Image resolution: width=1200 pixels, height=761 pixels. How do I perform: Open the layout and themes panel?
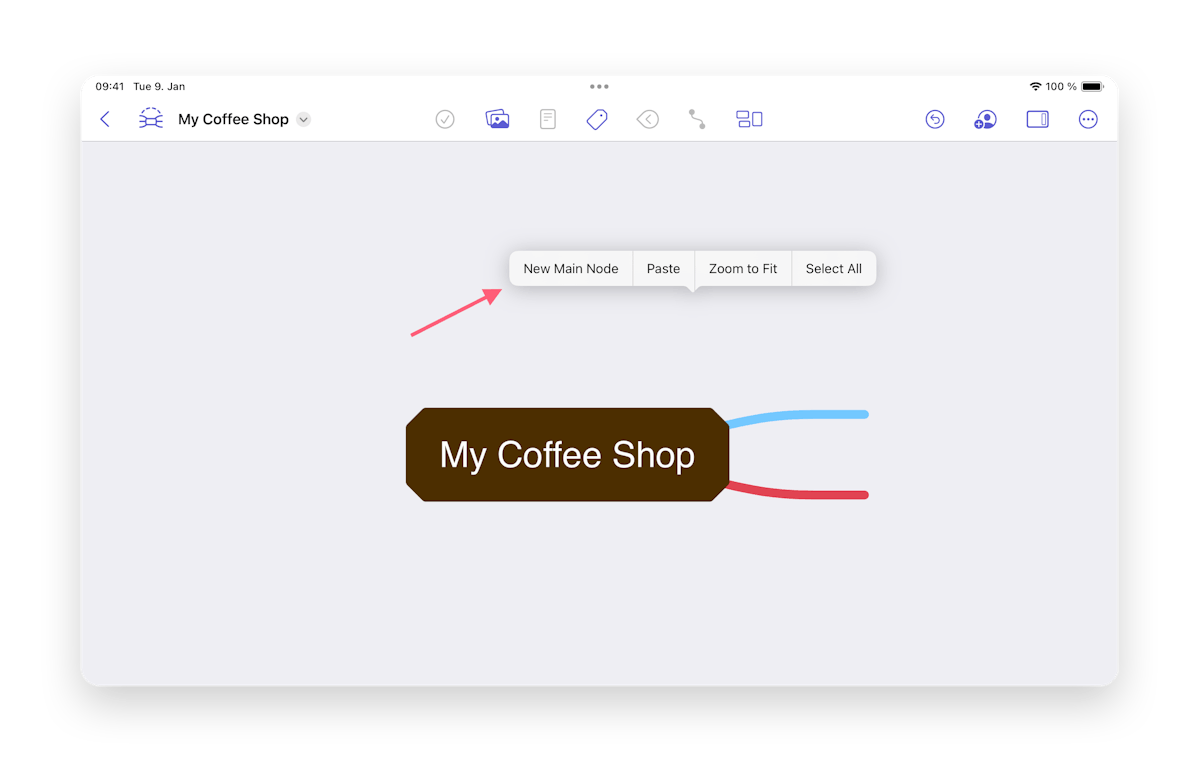coord(749,119)
